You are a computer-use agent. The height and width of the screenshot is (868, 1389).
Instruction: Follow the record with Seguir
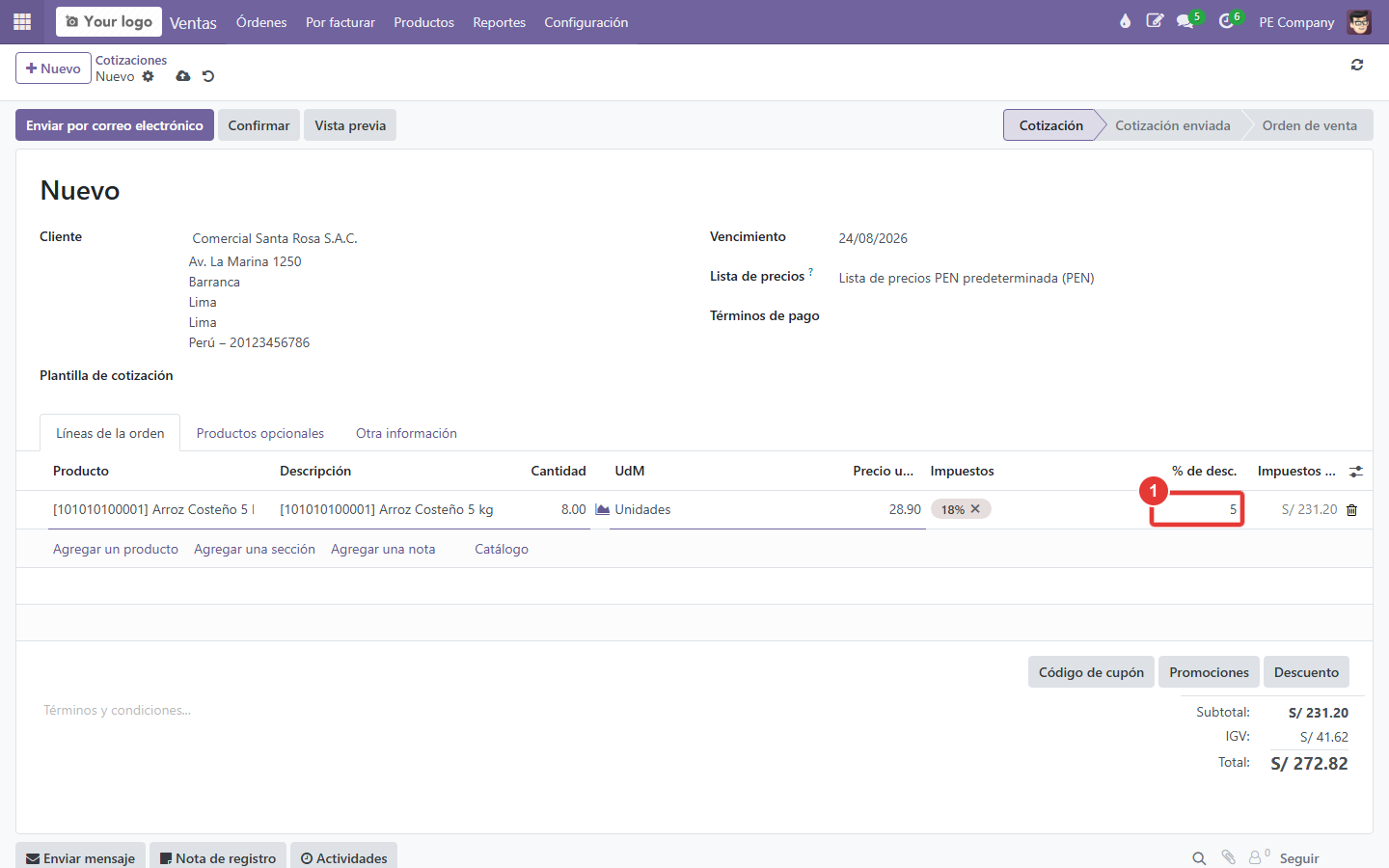pyautogui.click(x=1299, y=858)
